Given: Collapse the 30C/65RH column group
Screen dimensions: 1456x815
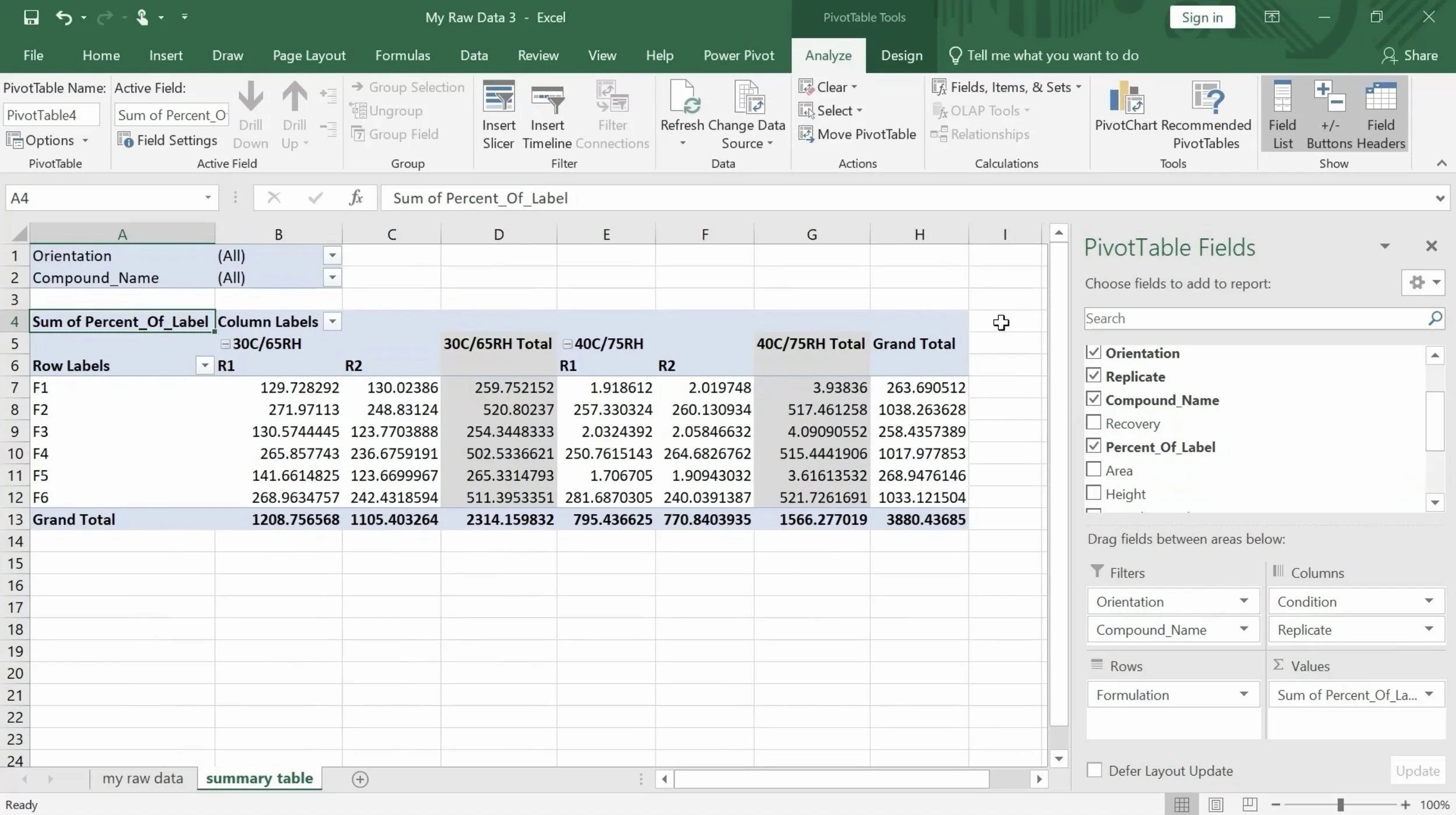Looking at the screenshot, I should pyautogui.click(x=225, y=344).
